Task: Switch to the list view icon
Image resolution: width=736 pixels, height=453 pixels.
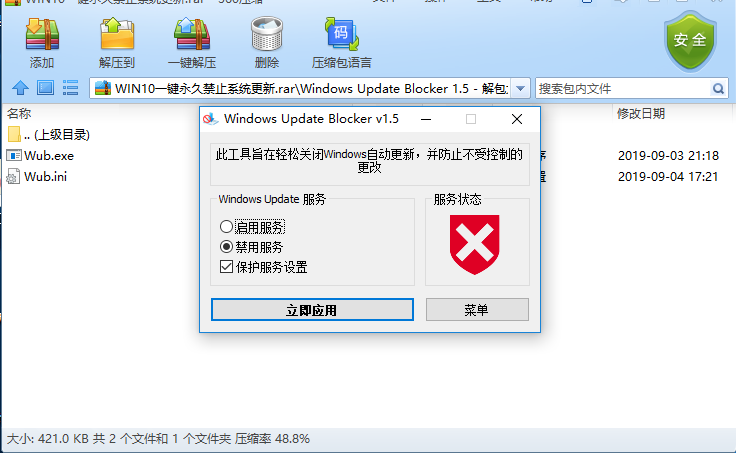Action: tap(70, 88)
